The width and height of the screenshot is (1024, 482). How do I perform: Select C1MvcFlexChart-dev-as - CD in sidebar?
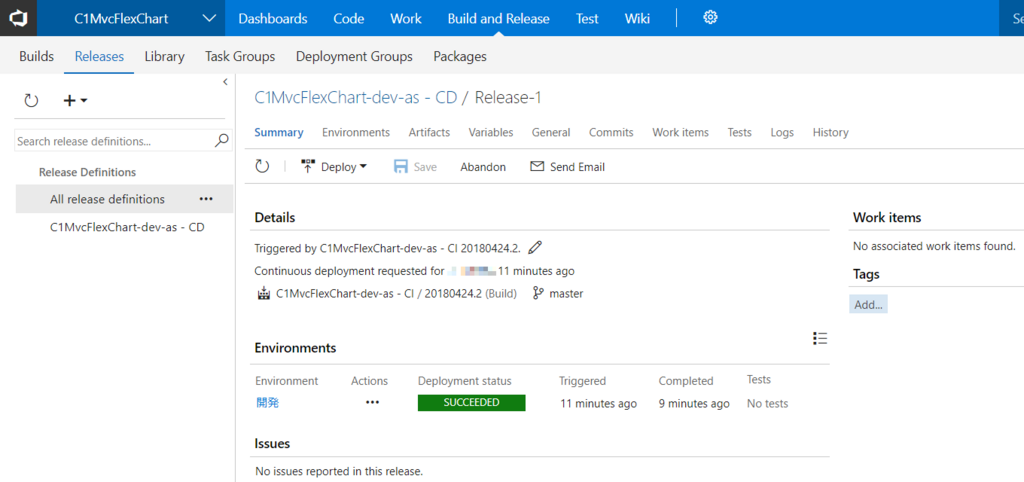(x=127, y=228)
